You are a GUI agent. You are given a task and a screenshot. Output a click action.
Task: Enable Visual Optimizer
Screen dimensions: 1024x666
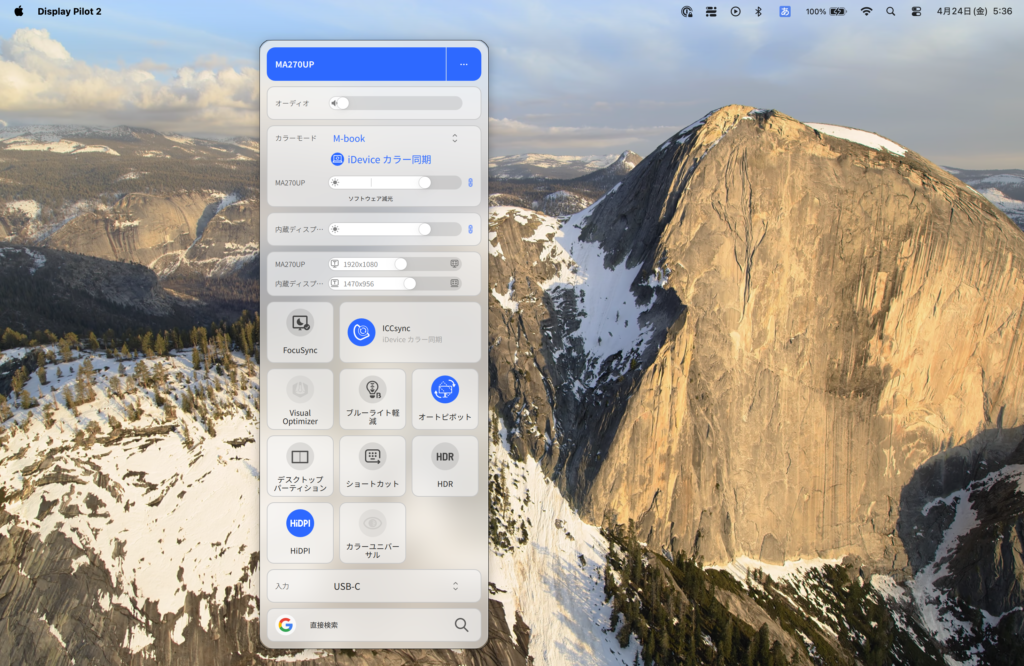click(300, 399)
